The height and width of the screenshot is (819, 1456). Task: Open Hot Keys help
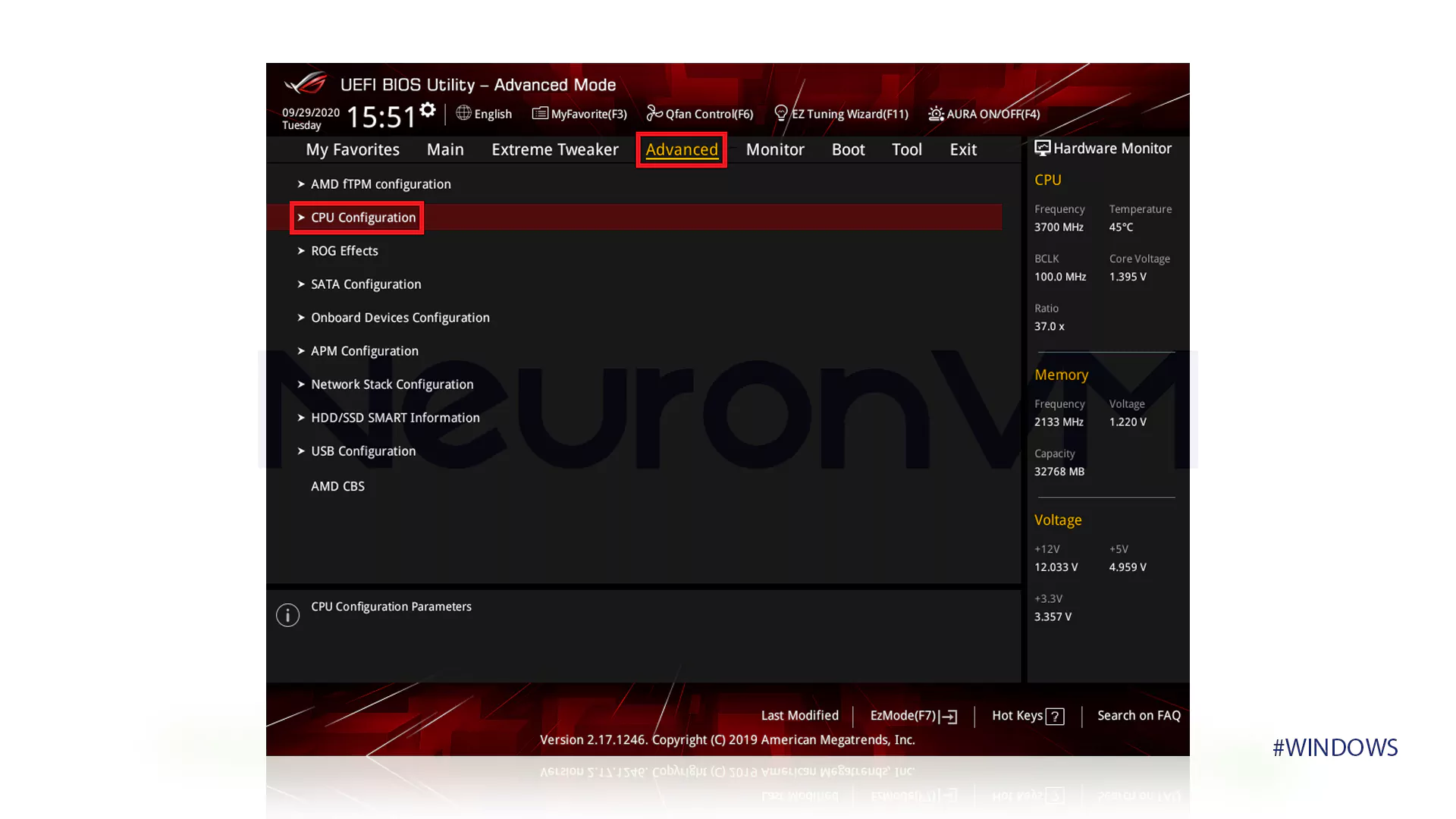tap(1017, 716)
